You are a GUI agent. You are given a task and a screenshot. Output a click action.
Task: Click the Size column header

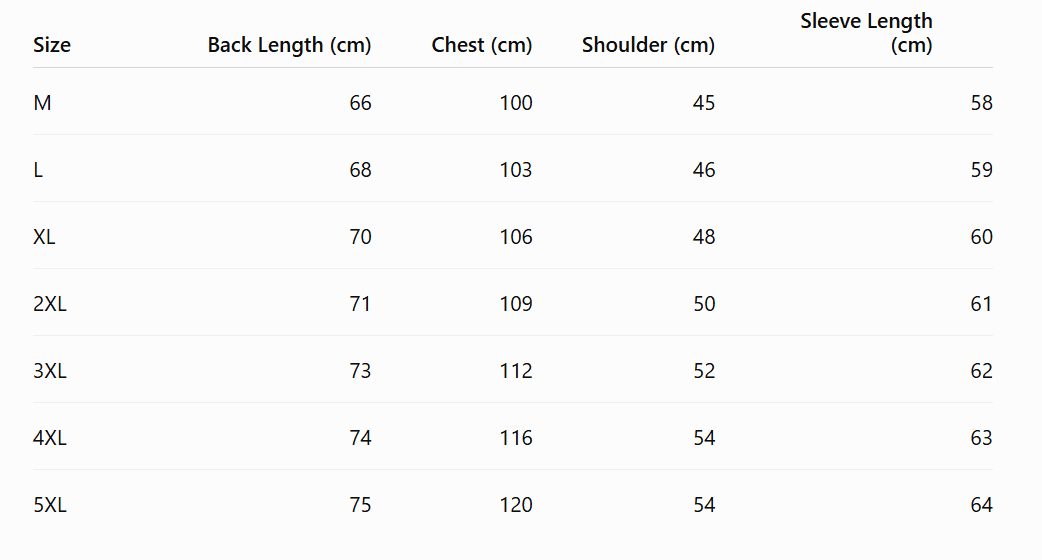pos(52,45)
